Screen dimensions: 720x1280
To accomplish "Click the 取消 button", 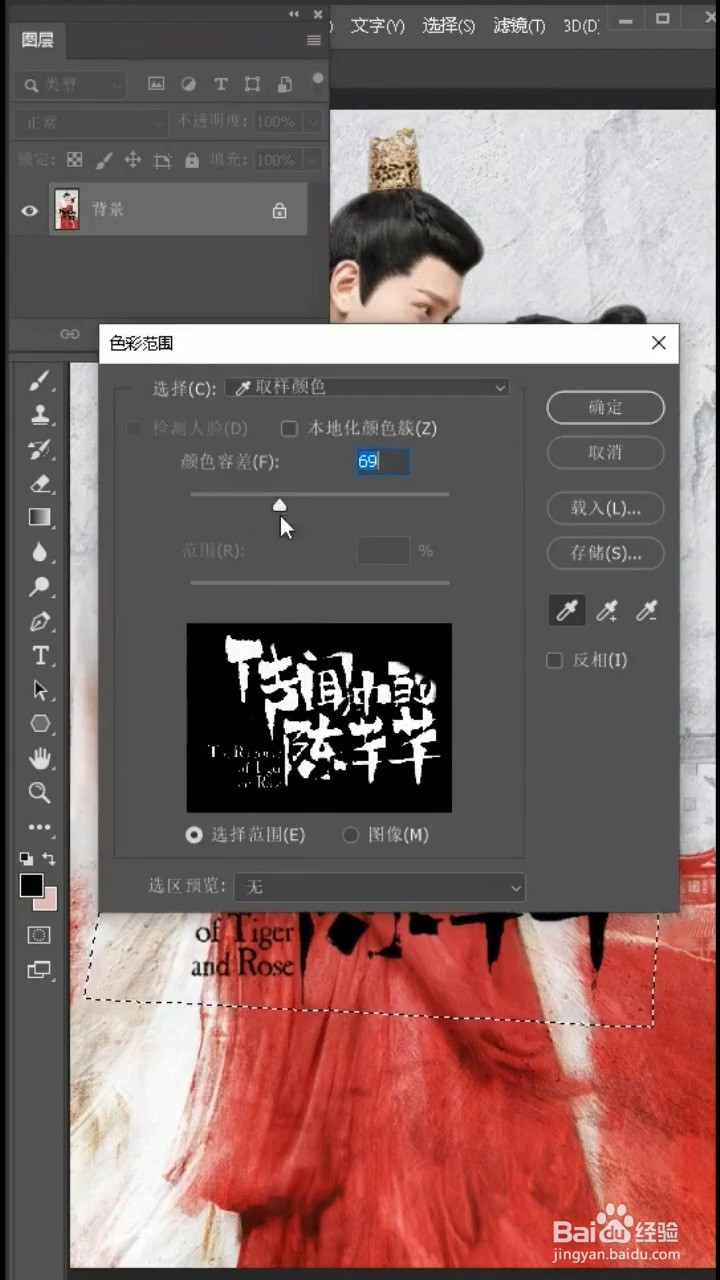I will 605,452.
